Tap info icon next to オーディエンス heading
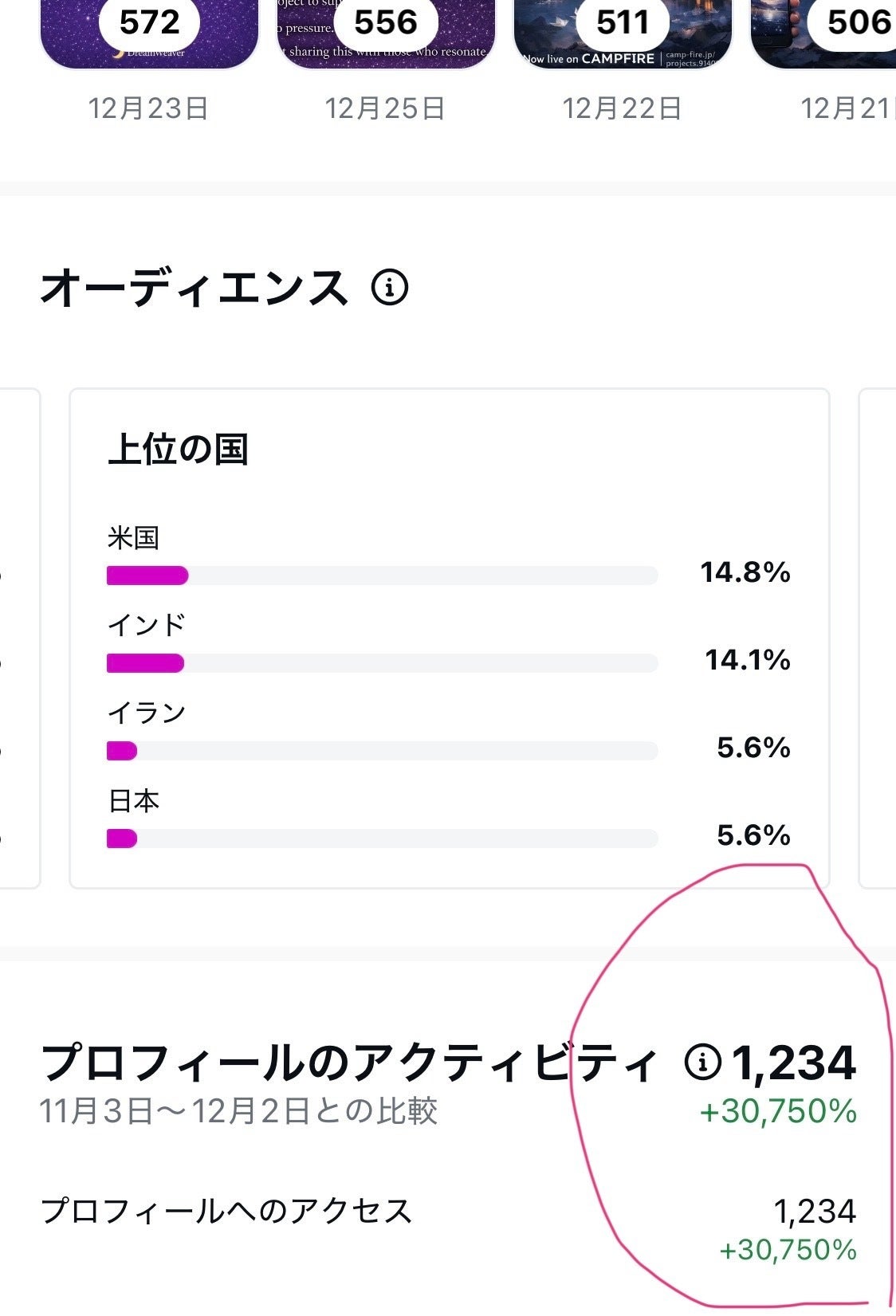Screen dimensions: 896x1316 point(390,287)
